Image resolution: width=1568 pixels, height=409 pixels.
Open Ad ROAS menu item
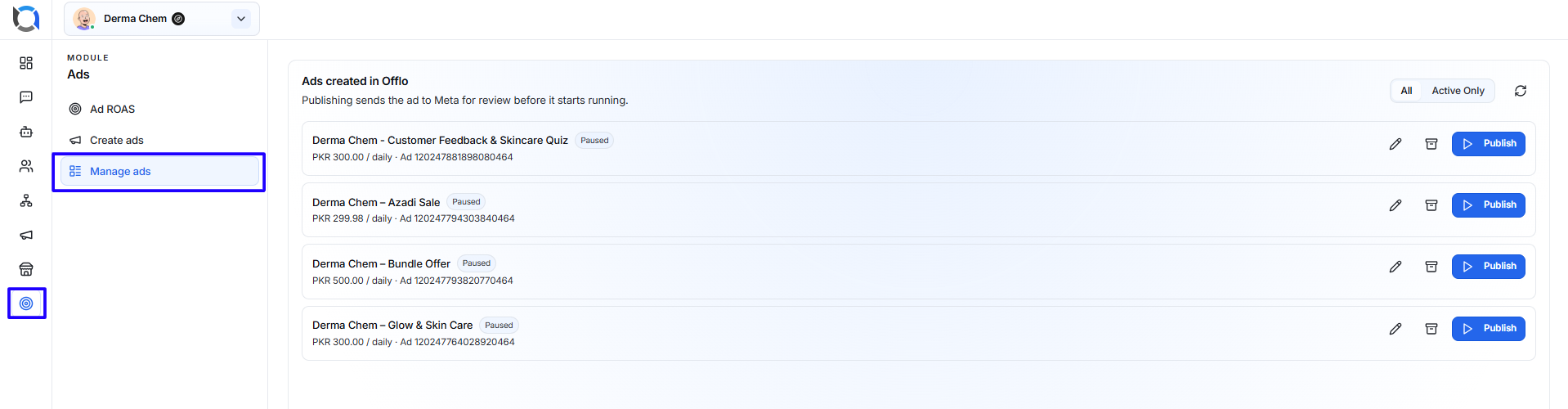coord(159,109)
